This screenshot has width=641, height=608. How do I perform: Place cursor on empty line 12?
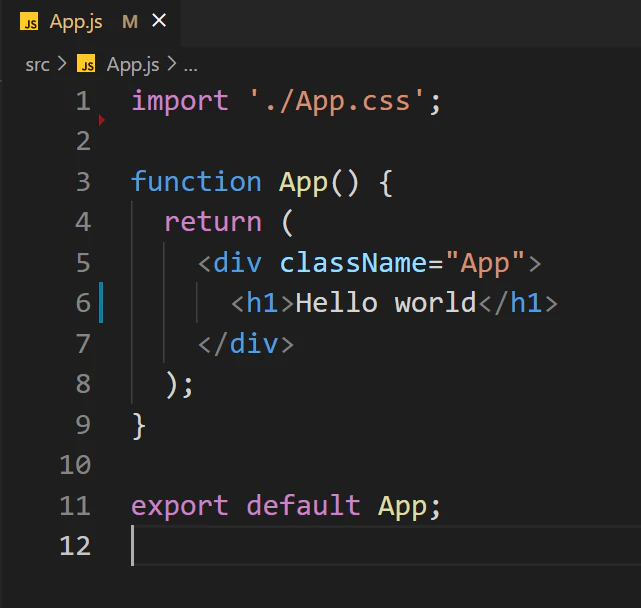[x=386, y=546]
